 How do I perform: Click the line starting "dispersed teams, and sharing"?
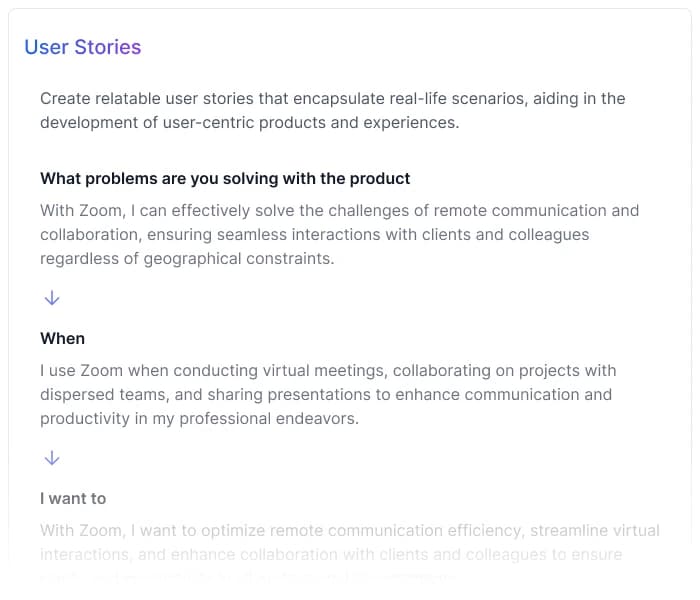pos(325,395)
